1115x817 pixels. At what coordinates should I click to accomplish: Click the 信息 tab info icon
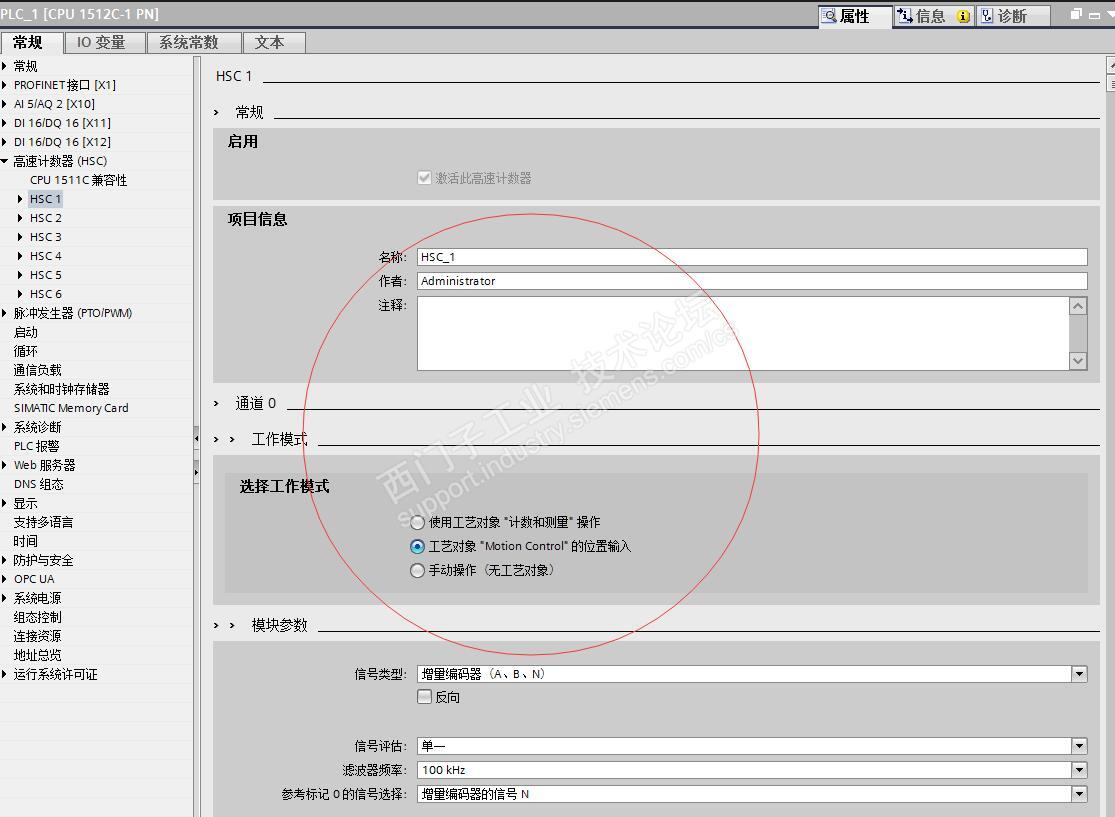[905, 16]
